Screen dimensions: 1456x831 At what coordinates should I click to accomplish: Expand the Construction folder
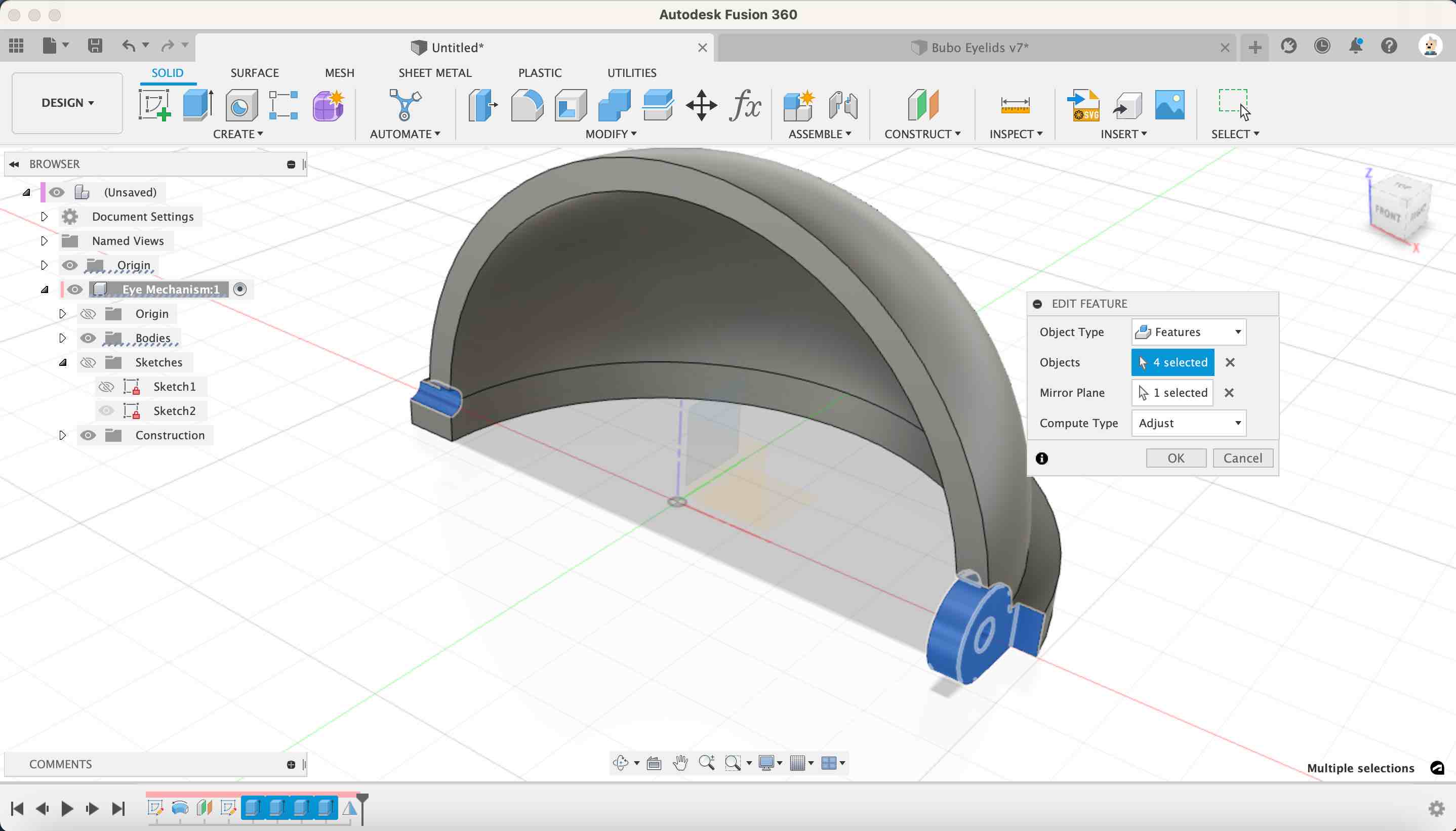coord(62,435)
